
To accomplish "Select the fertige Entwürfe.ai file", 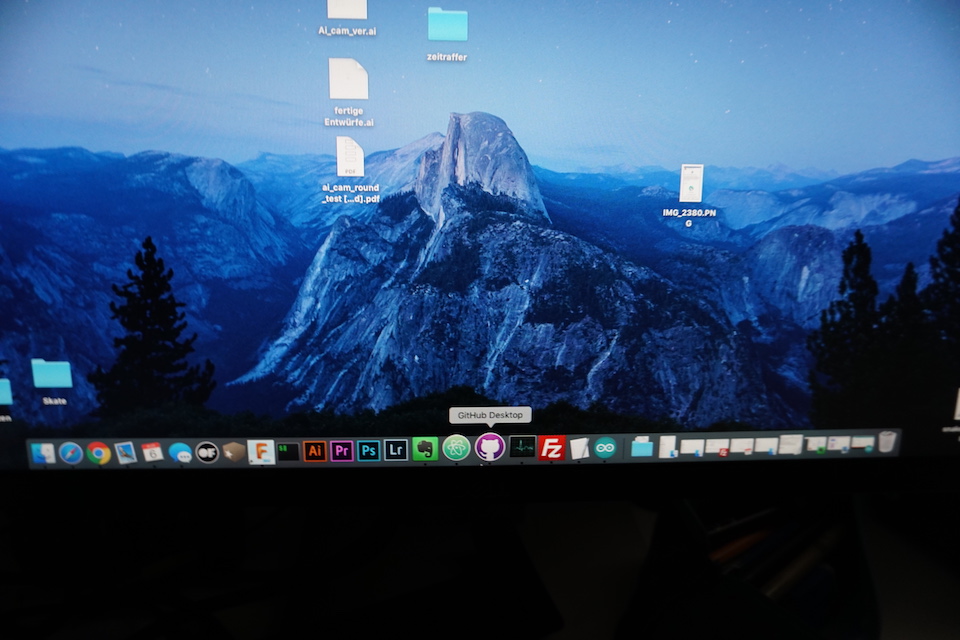I will click(348, 80).
